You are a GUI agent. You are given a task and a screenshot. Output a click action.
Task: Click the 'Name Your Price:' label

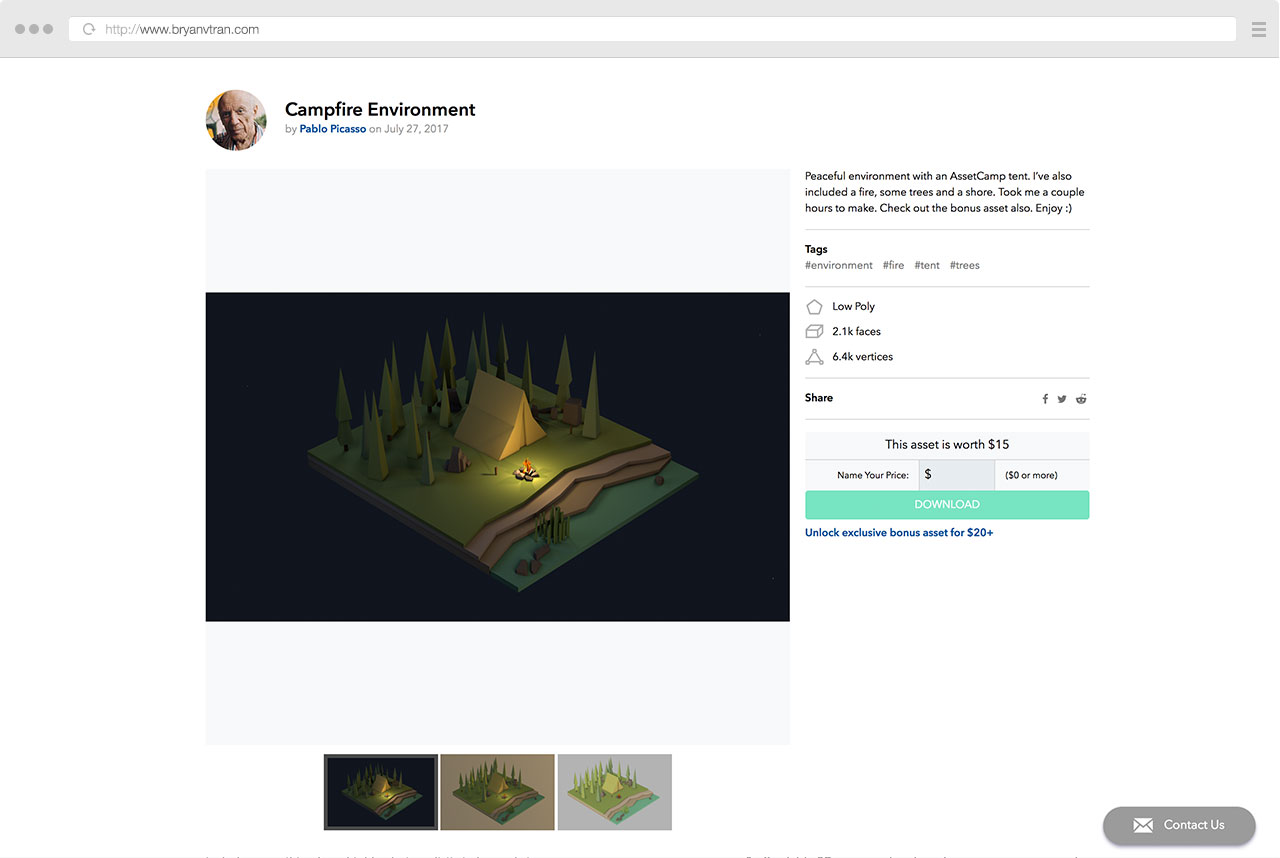873,476
